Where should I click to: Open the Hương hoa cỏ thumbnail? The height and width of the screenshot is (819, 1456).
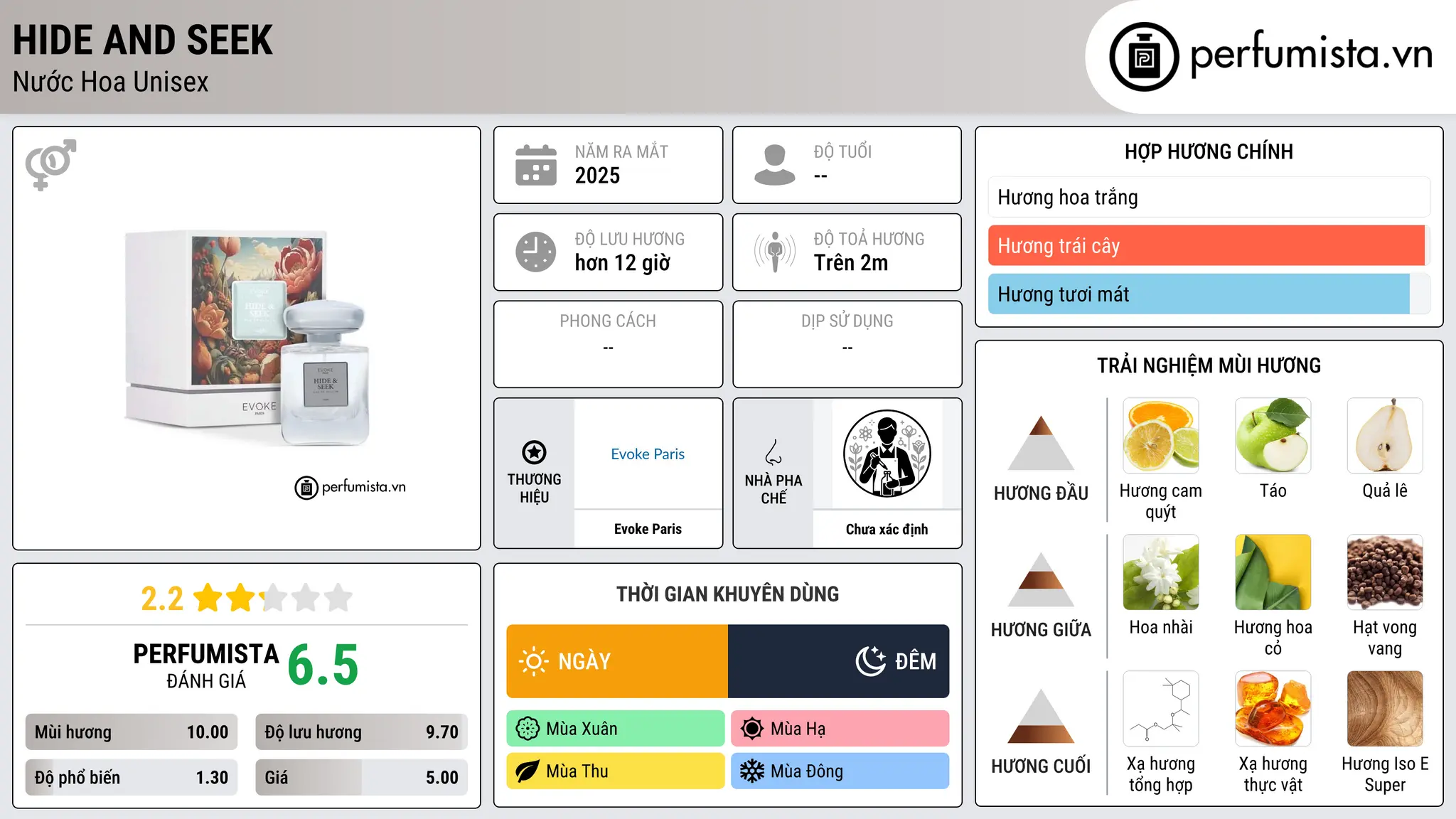click(x=1273, y=572)
